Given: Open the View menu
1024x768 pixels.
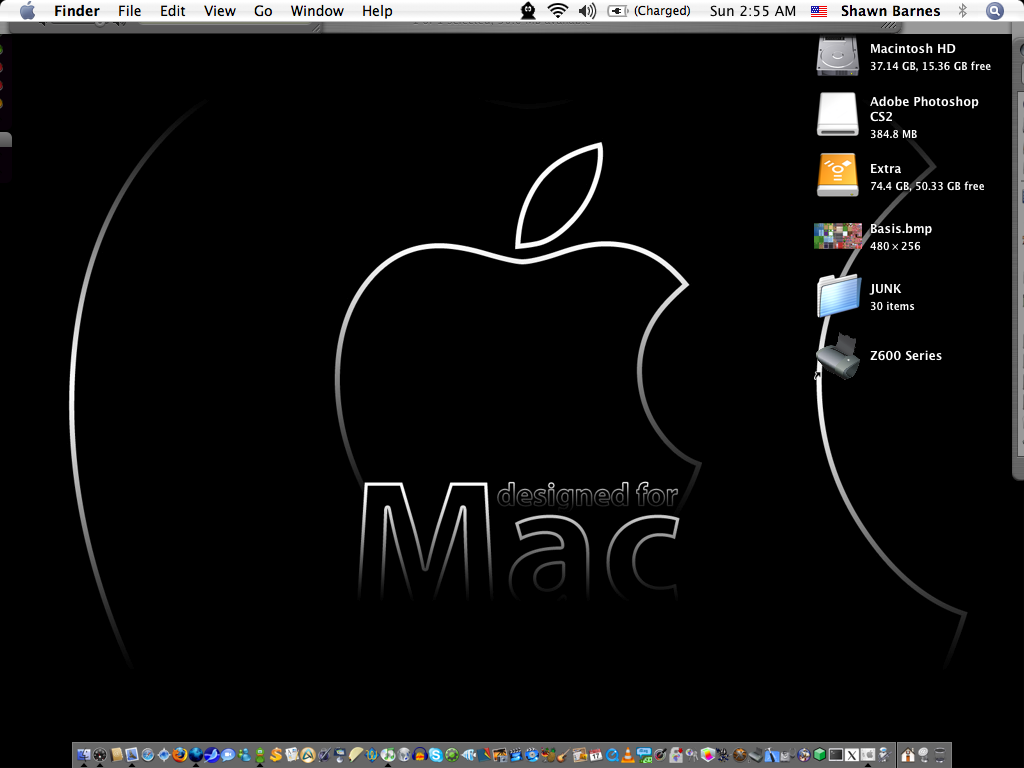Looking at the screenshot, I should point(219,11).
